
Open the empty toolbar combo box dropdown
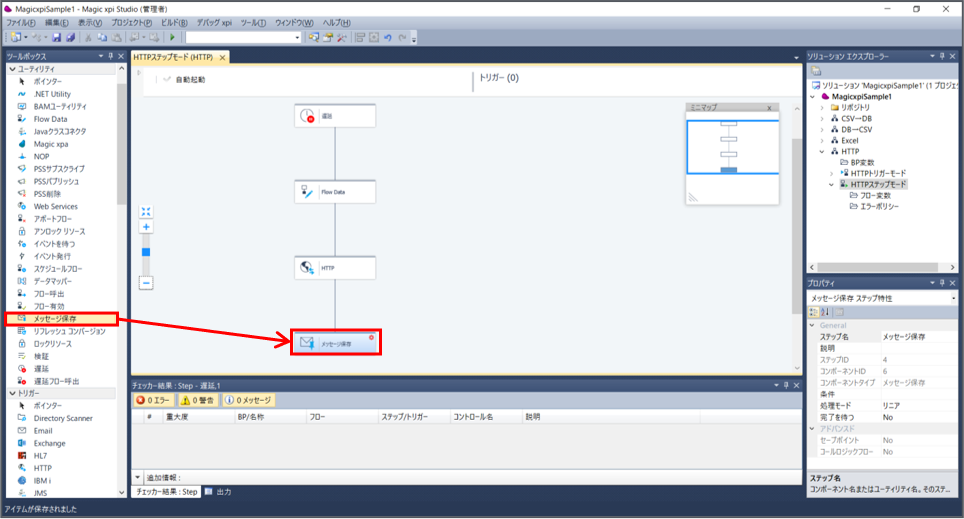pyautogui.click(x=297, y=37)
